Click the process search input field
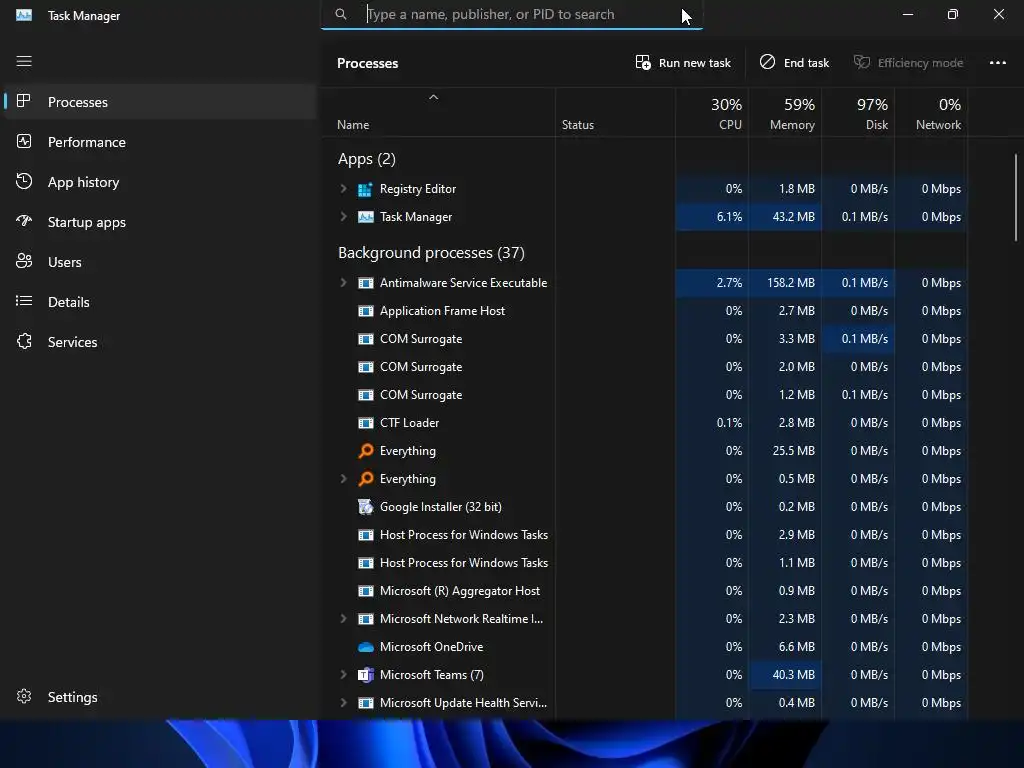The image size is (1024, 768). pyautogui.click(x=511, y=14)
